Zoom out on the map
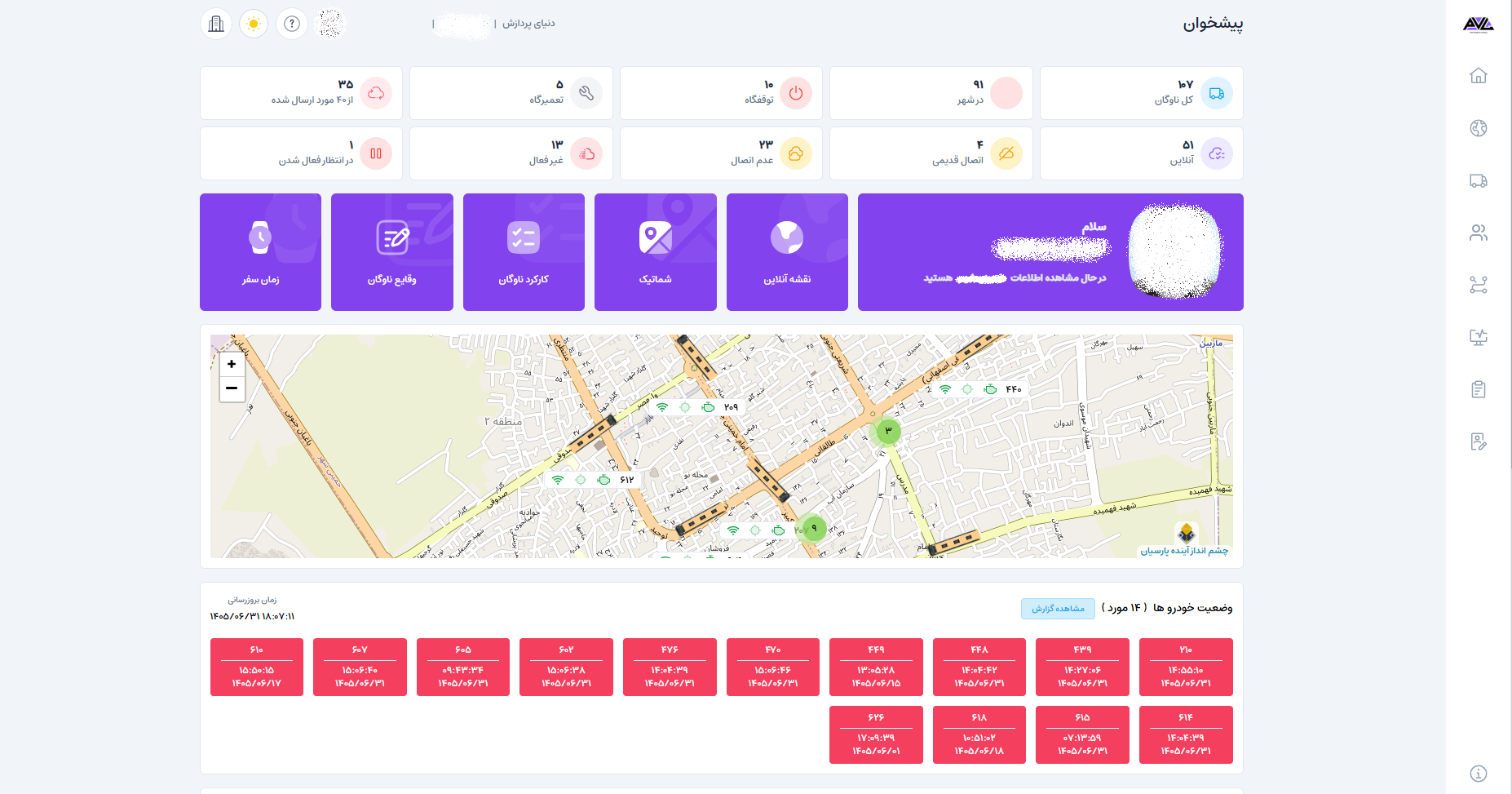Image resolution: width=1512 pixels, height=794 pixels. pyautogui.click(x=232, y=388)
